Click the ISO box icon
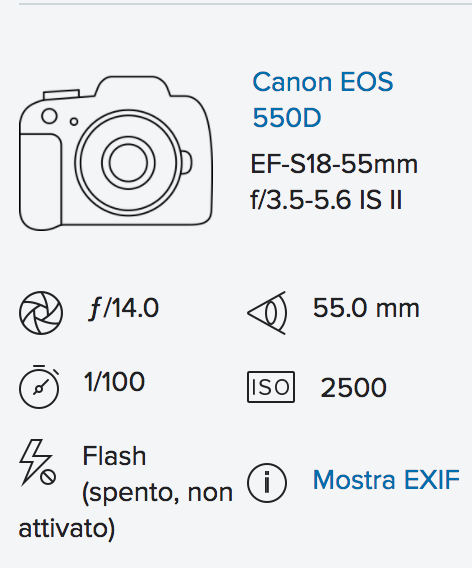Image resolution: width=472 pixels, height=568 pixels. tap(271, 387)
